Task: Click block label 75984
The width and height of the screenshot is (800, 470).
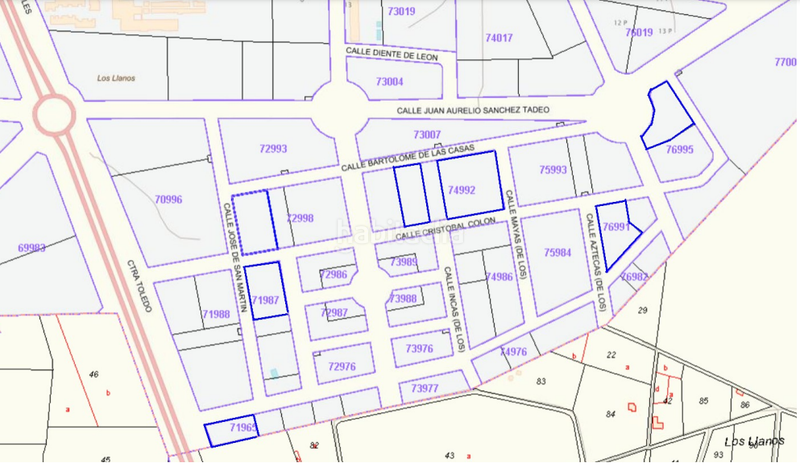Action: [x=557, y=253]
